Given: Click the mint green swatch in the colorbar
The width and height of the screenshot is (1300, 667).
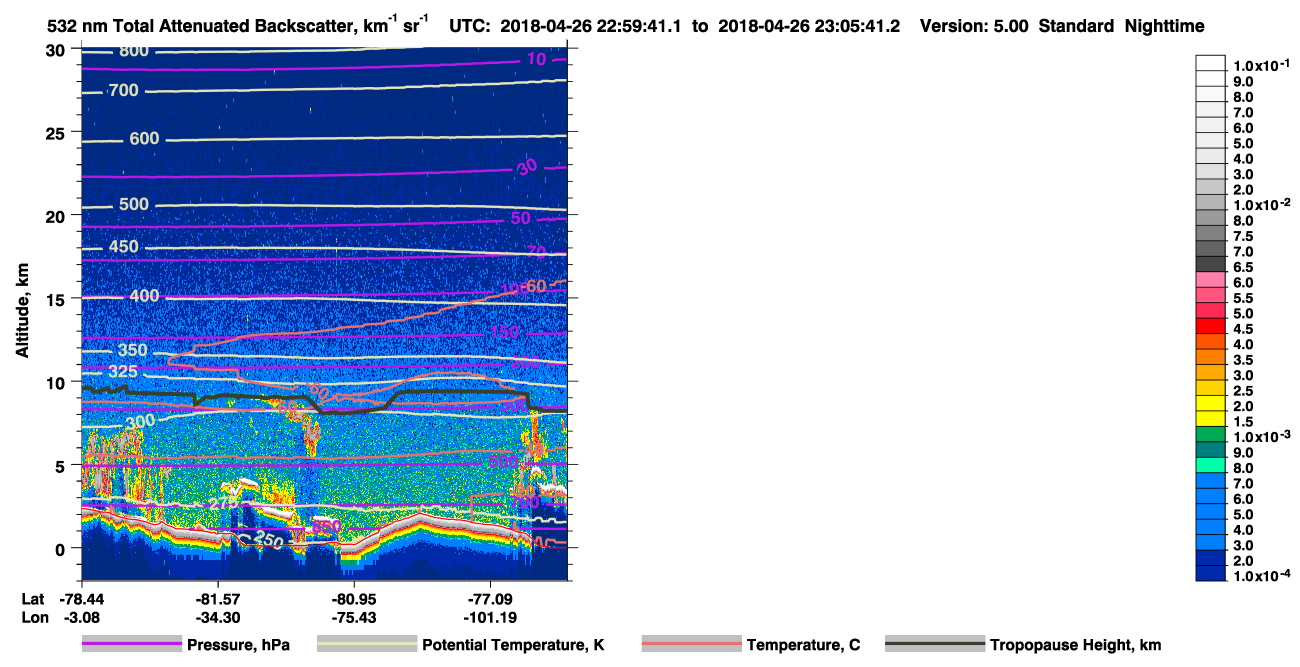Looking at the screenshot, I should 1210,465.
